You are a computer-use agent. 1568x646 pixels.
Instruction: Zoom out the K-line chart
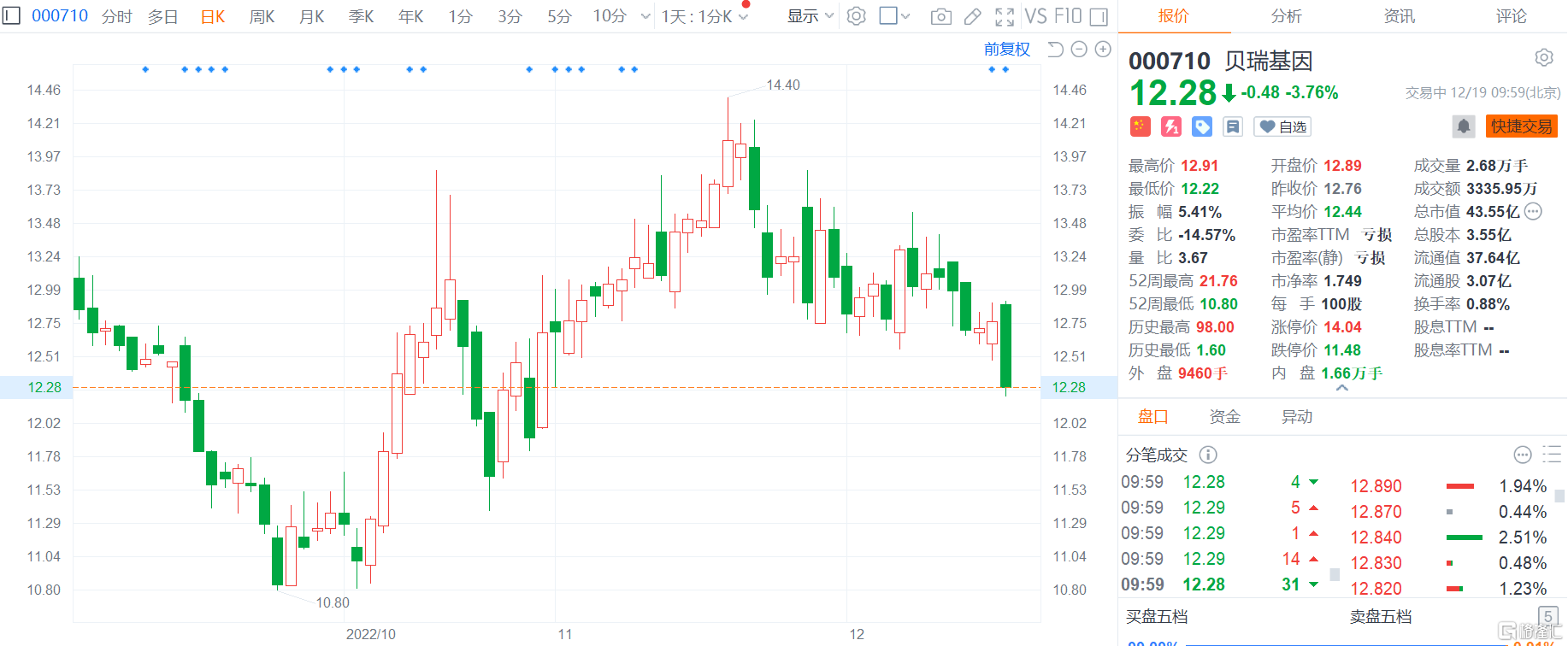pyautogui.click(x=1079, y=50)
